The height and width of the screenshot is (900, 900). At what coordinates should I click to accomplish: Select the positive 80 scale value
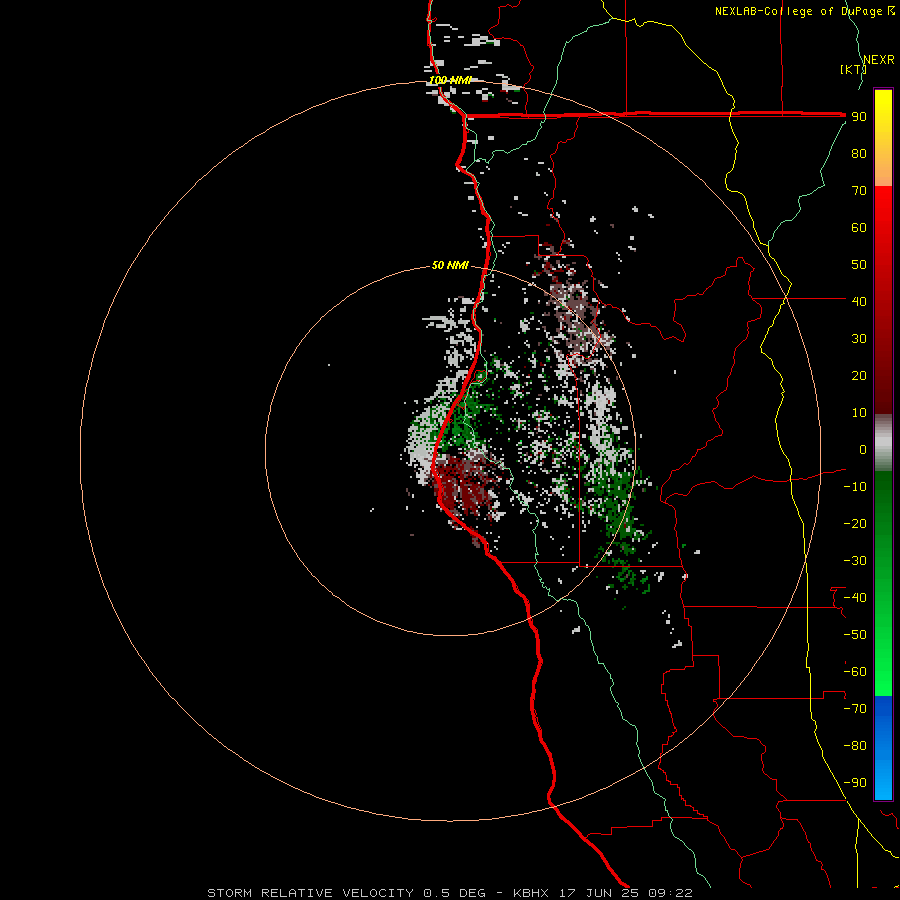(859, 153)
